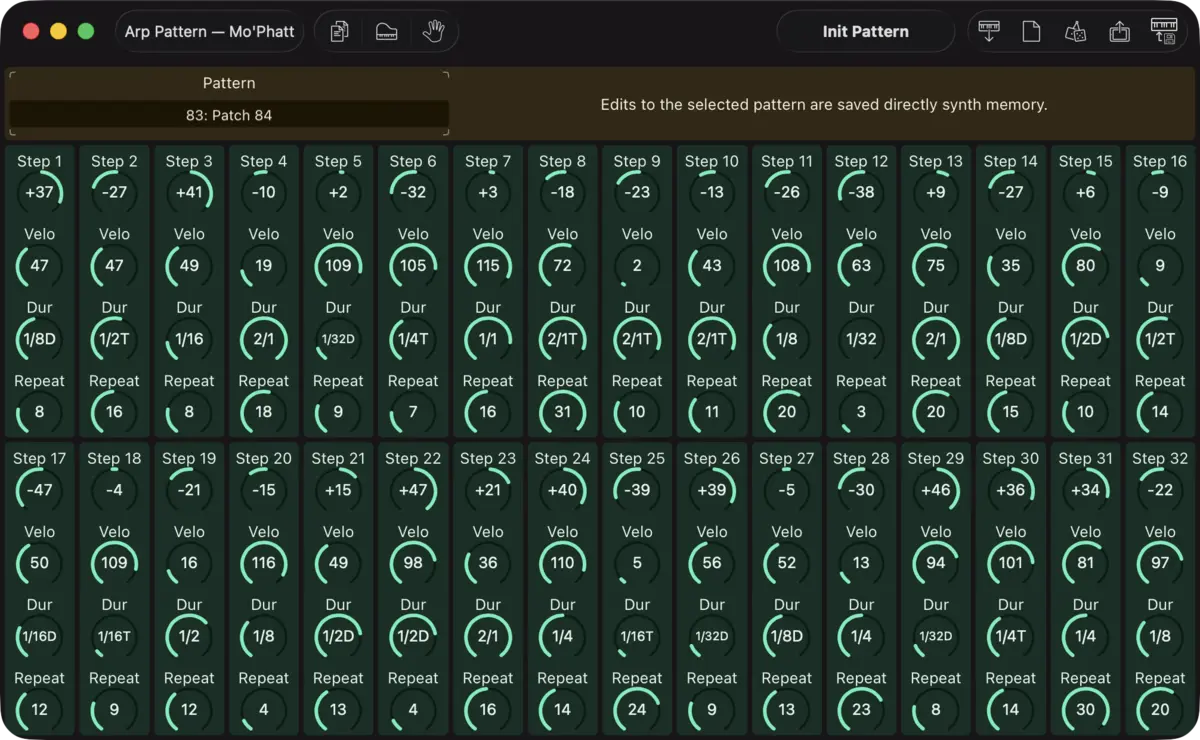Click the Step 21 label
The width and height of the screenshot is (1200, 740).
[338, 459]
